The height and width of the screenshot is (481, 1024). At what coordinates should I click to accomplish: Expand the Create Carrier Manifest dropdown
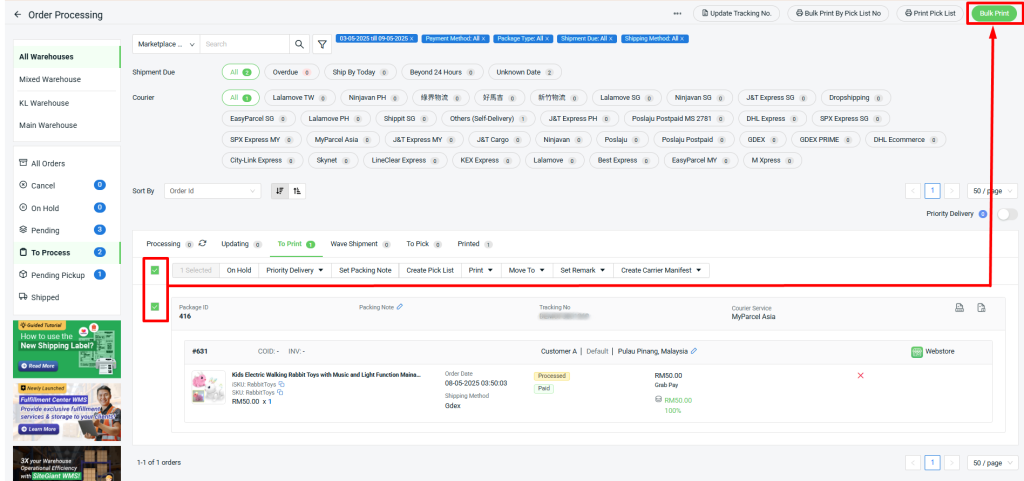[661, 270]
